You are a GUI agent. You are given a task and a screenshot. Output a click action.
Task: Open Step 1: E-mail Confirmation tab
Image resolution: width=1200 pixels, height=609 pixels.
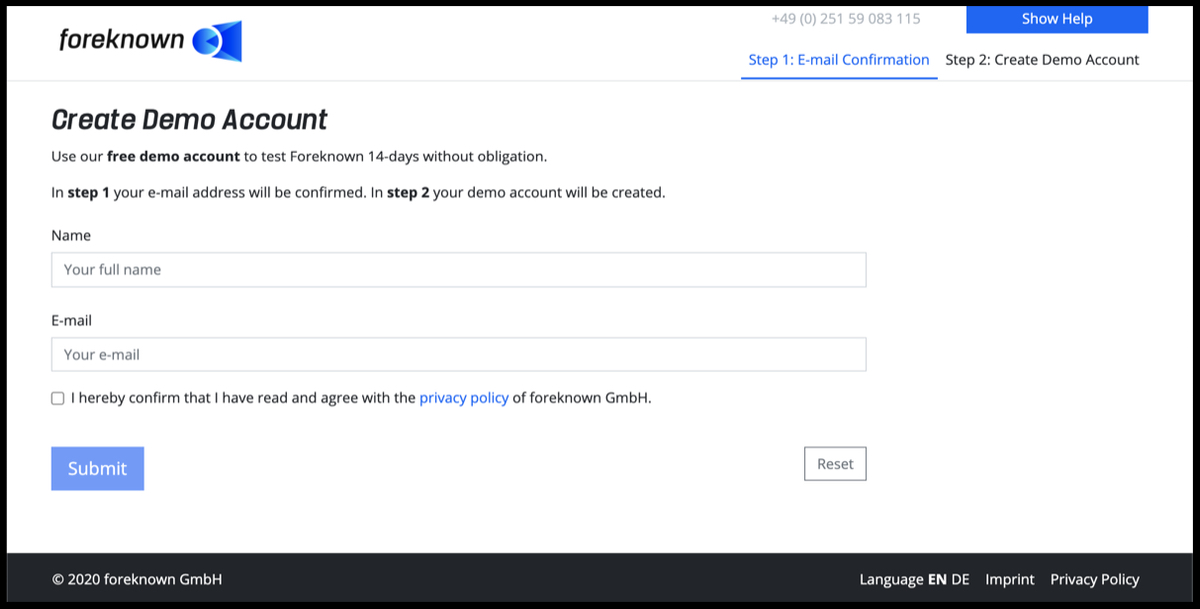point(839,60)
